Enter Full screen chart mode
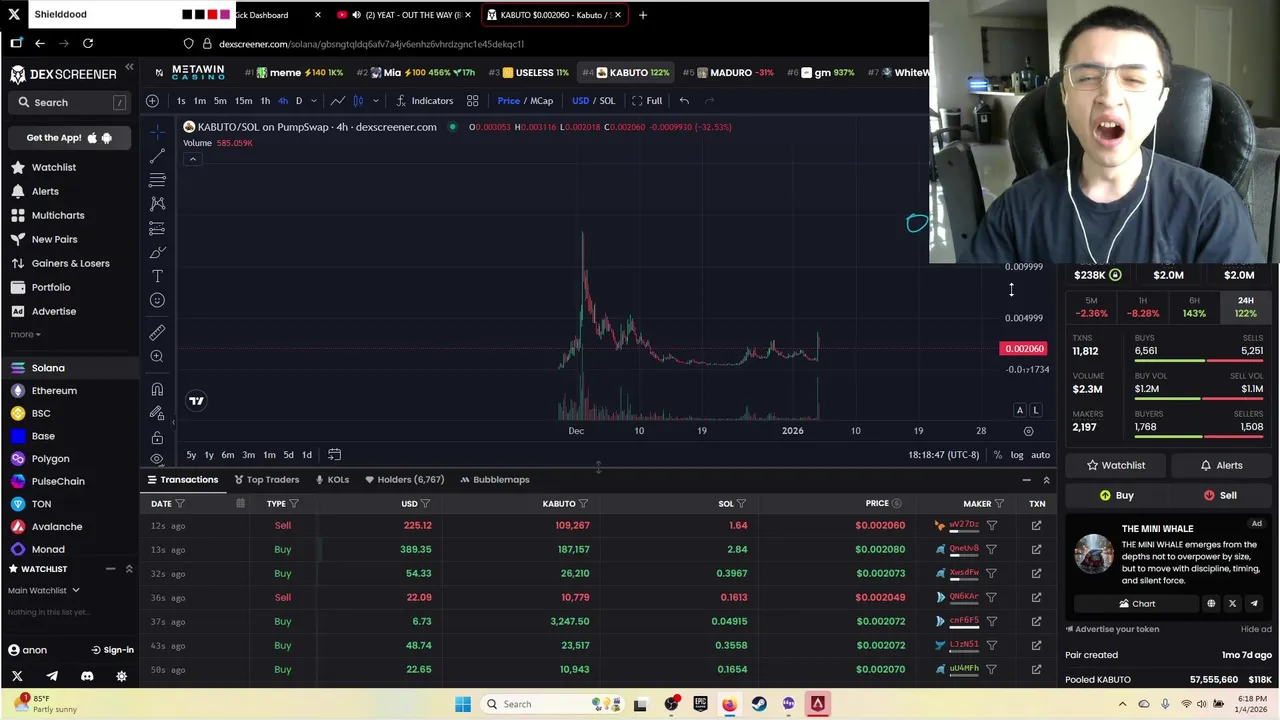This screenshot has height=720, width=1280. click(647, 100)
